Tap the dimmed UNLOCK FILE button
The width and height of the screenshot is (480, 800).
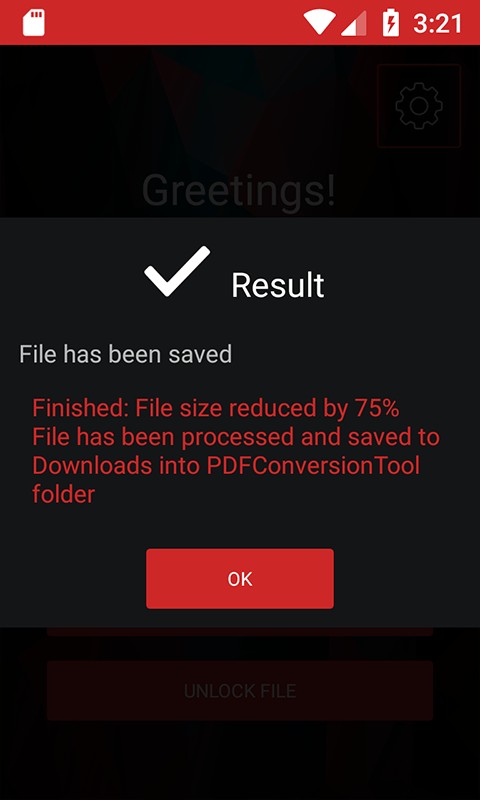click(x=240, y=691)
